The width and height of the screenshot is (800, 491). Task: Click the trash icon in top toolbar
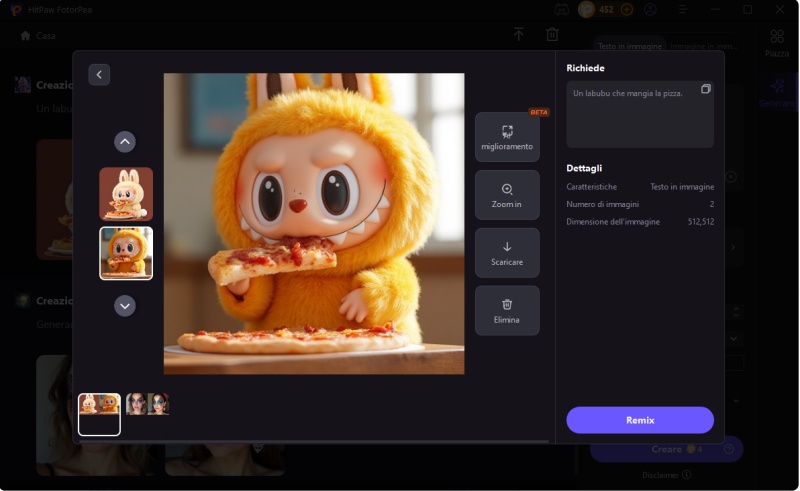click(552, 35)
